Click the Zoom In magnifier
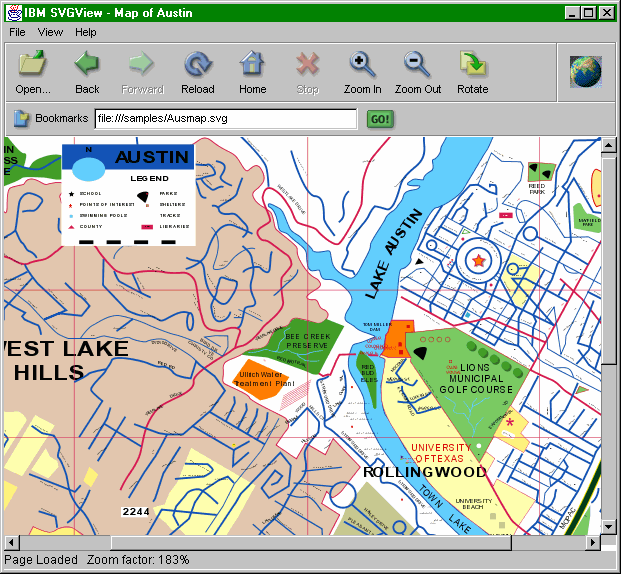 click(362, 64)
